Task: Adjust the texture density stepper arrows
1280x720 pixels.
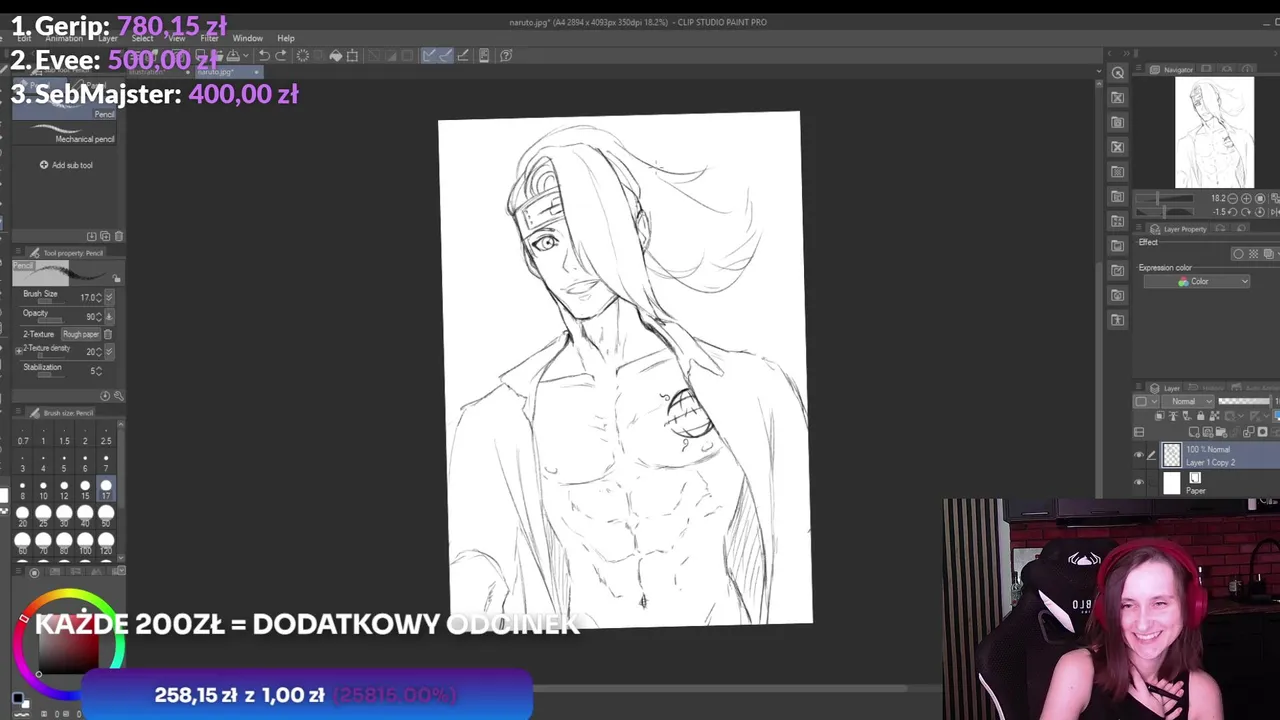Action: click(x=99, y=352)
